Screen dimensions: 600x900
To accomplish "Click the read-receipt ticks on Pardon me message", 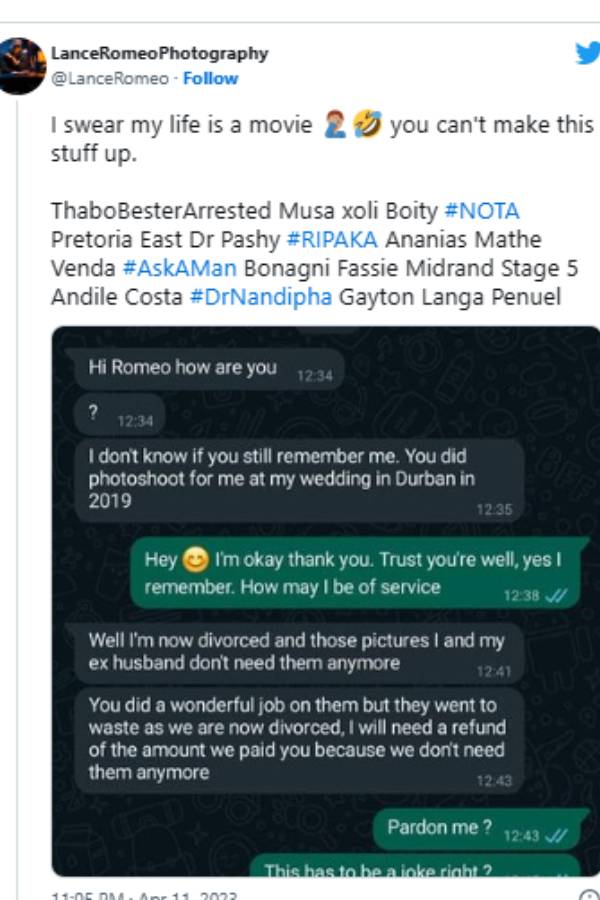I will [x=556, y=835].
